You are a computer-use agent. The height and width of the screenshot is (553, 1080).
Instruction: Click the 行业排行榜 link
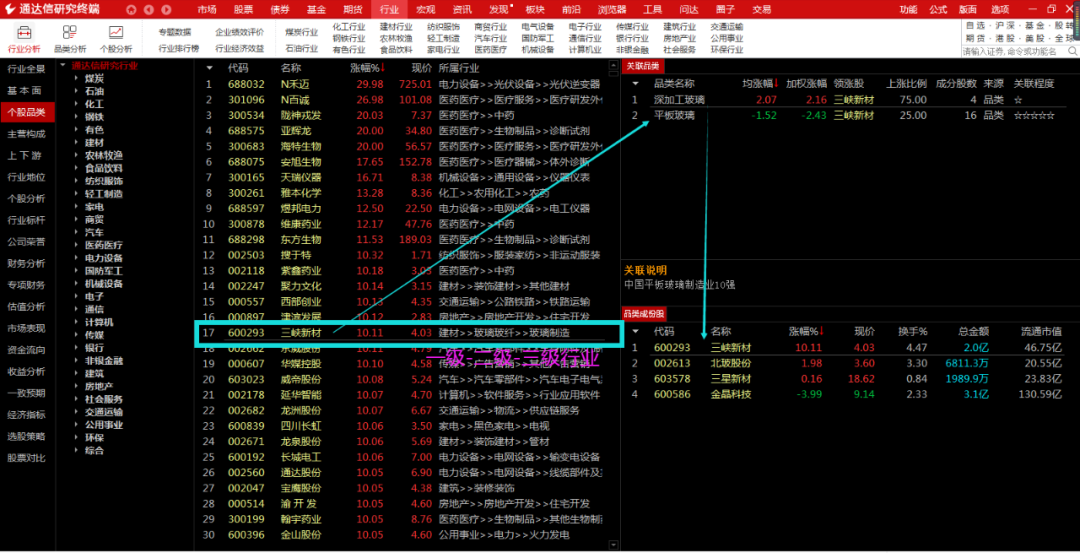178,49
